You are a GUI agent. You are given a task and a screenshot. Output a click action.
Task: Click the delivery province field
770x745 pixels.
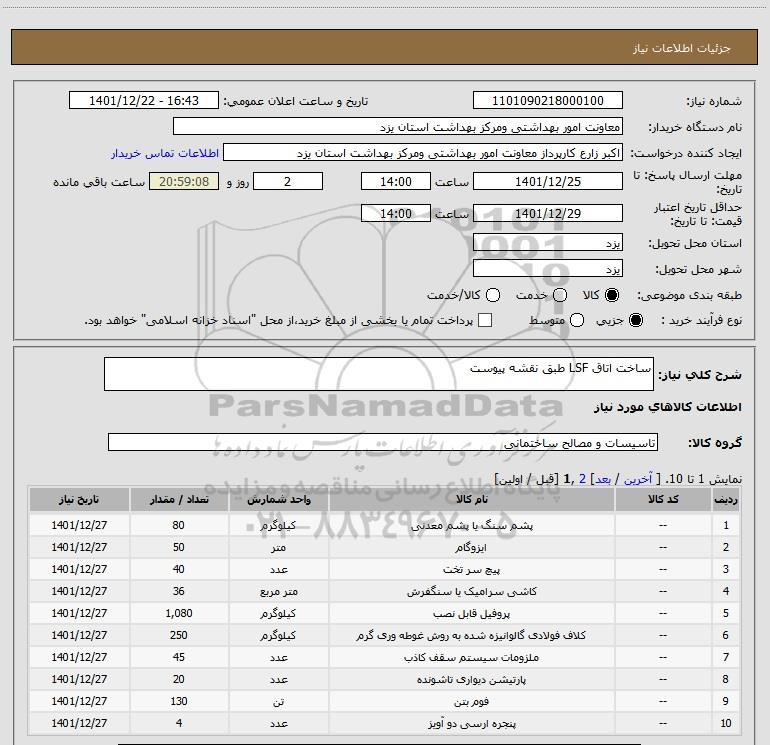(x=548, y=242)
